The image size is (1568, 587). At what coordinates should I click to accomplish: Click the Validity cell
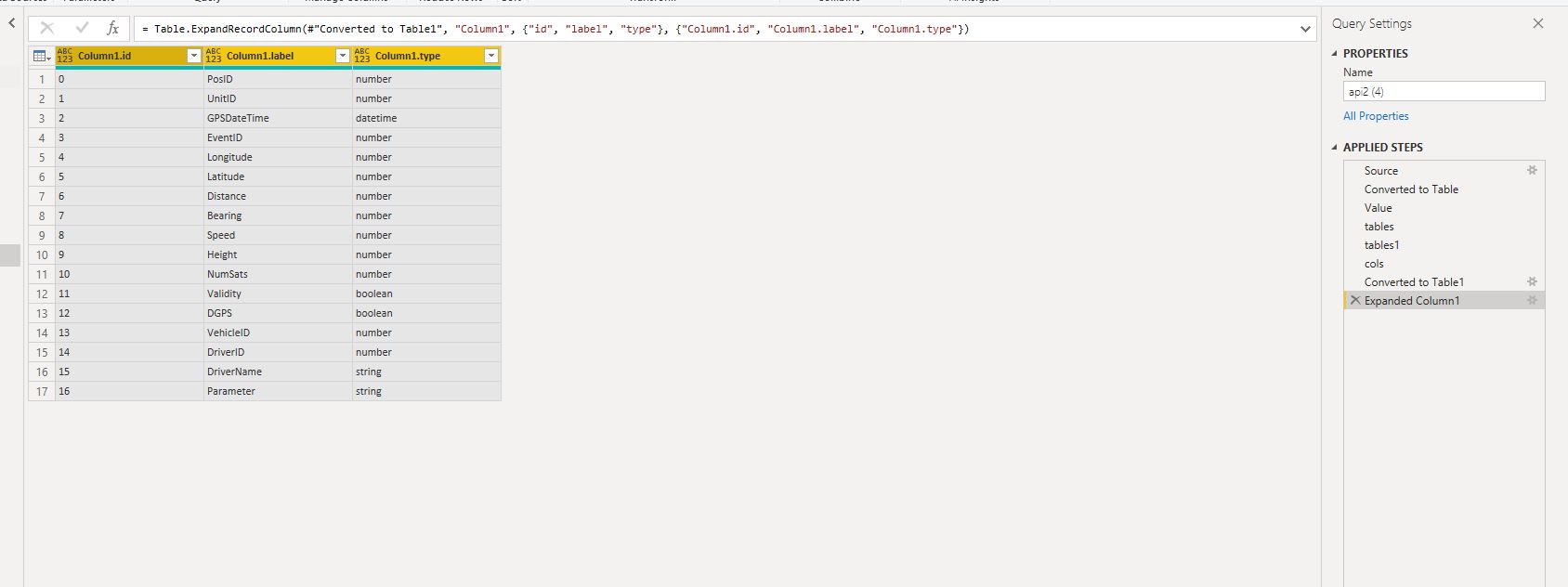pos(278,293)
